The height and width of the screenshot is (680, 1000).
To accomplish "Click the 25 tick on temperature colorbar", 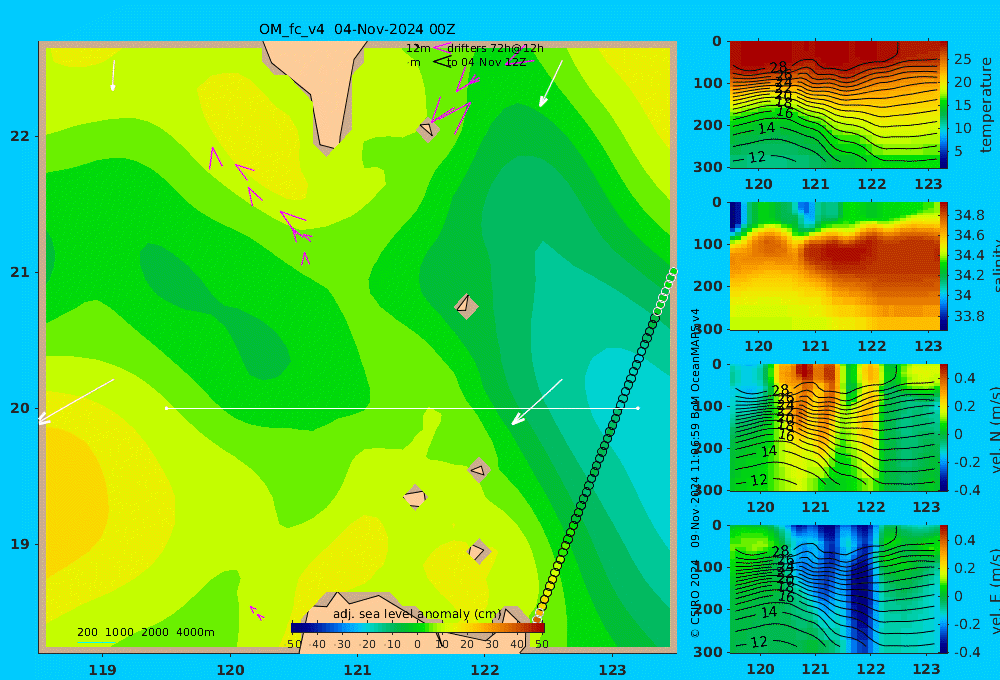I will [963, 59].
